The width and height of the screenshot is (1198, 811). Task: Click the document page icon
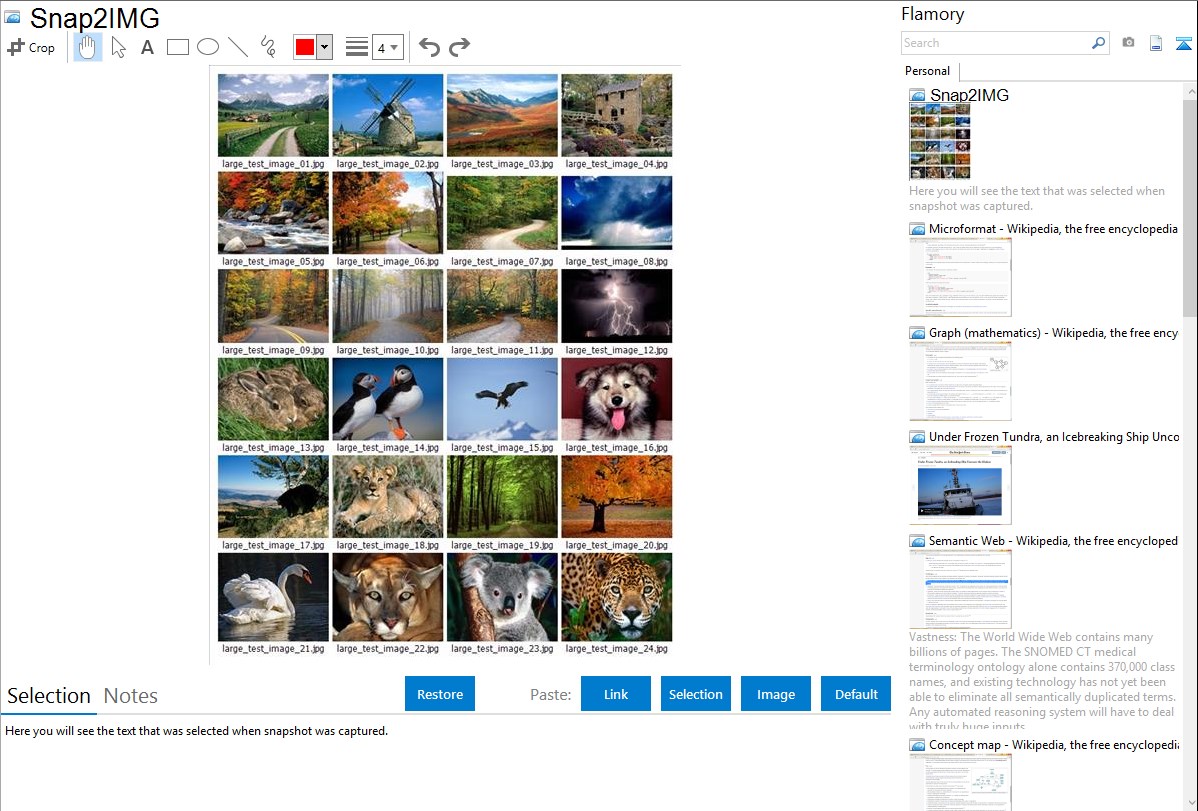tap(1156, 43)
